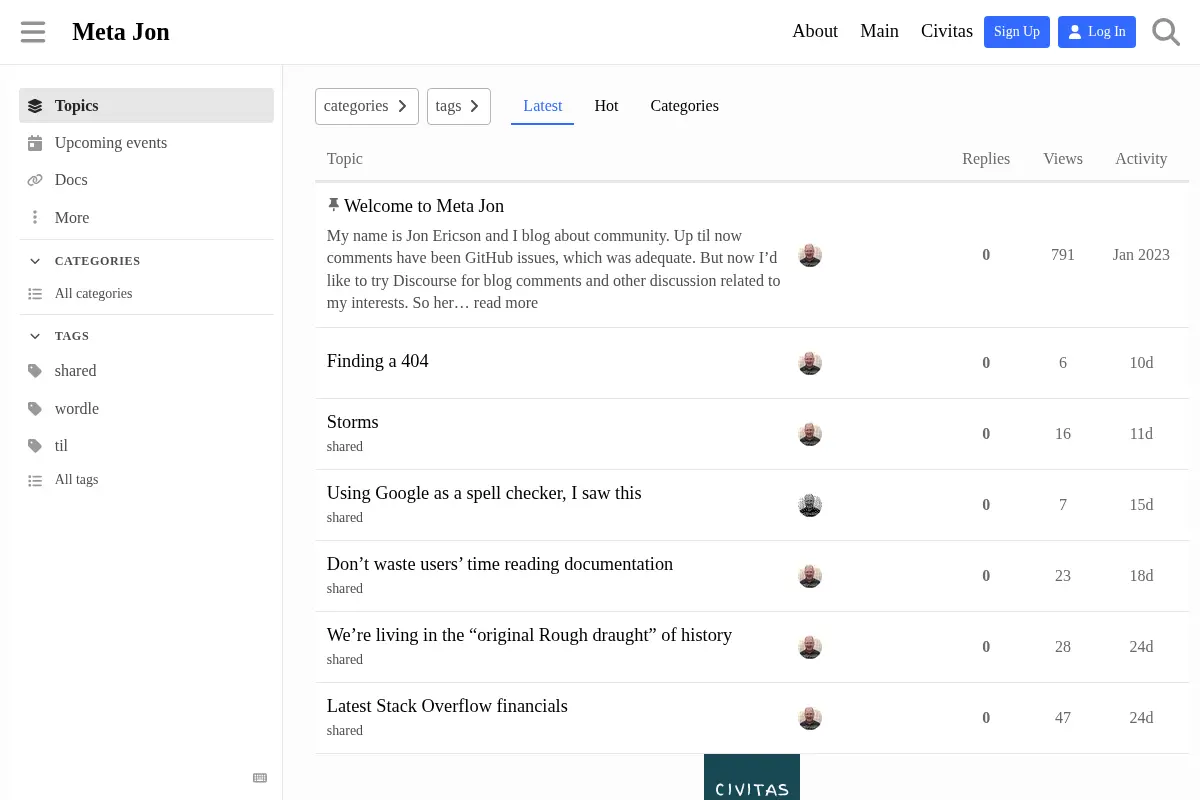Click author avatar on Storms topic

click(x=810, y=434)
